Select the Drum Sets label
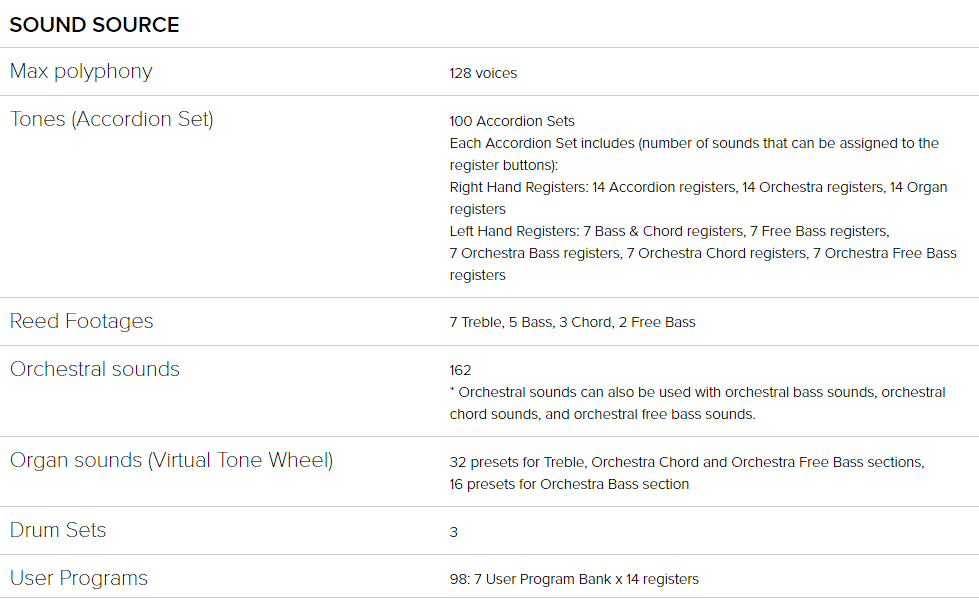 click(58, 530)
